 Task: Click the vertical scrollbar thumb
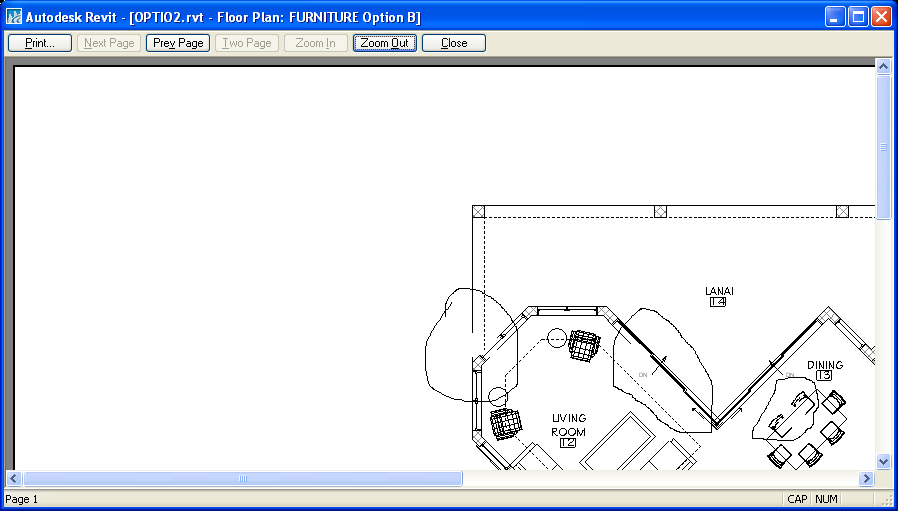pos(883,147)
